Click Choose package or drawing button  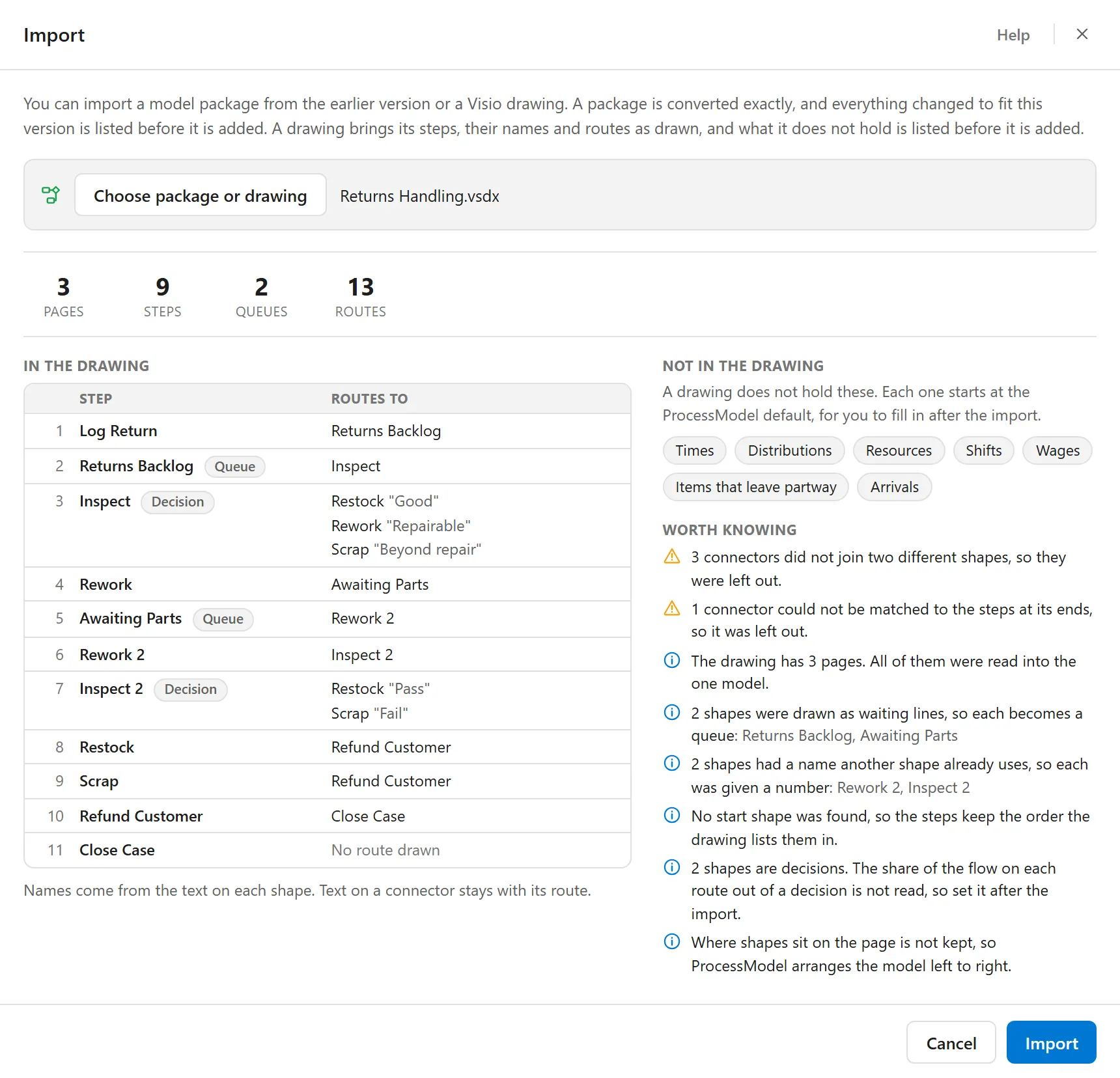point(201,195)
